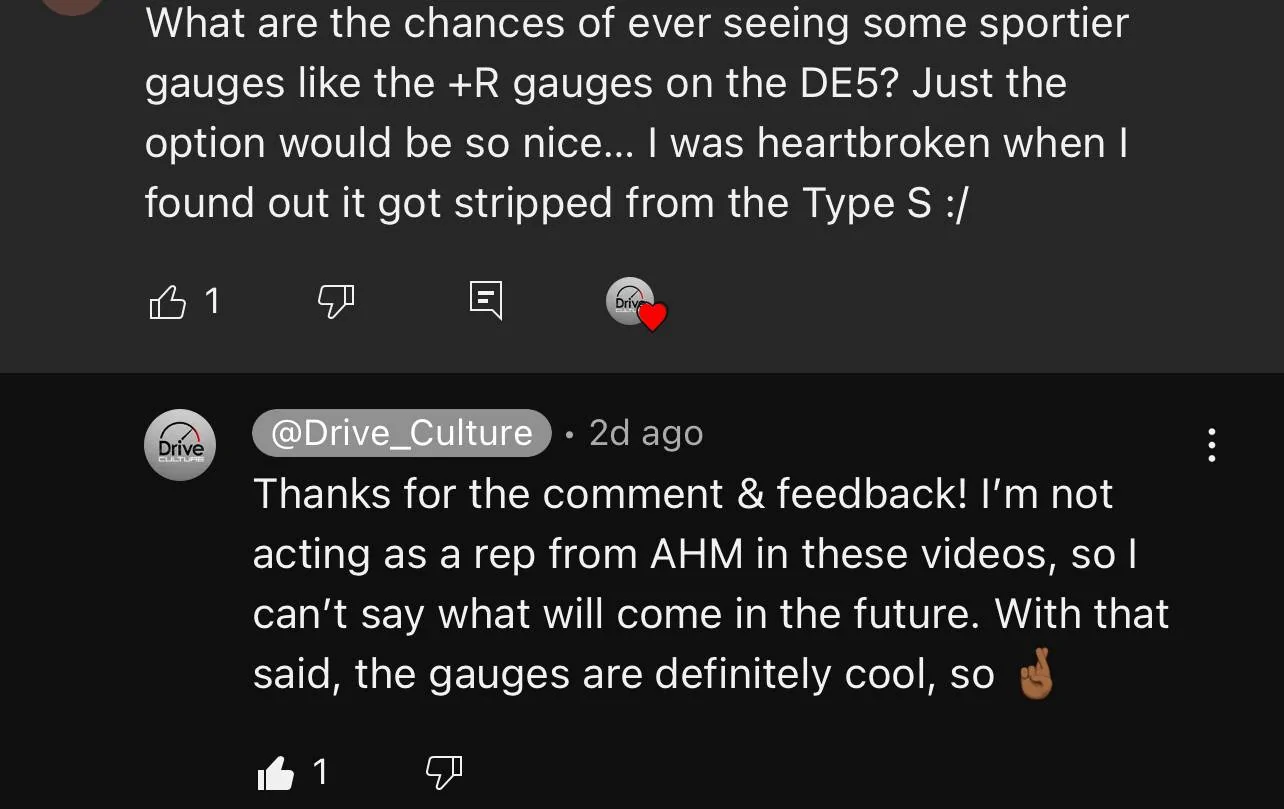The height and width of the screenshot is (809, 1284).
Task: Tap the like count on Drive_Culture's reply
Action: click(x=320, y=772)
